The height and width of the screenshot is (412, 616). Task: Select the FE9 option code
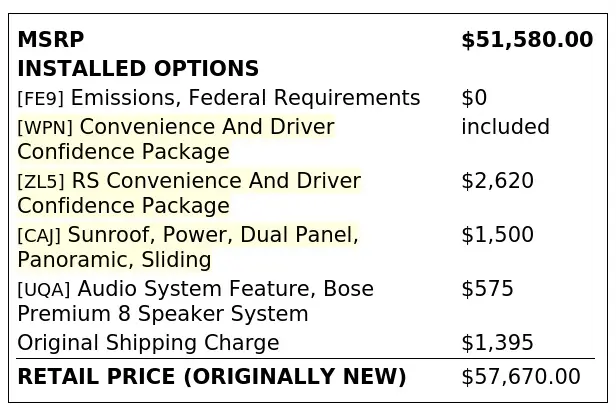40,98
